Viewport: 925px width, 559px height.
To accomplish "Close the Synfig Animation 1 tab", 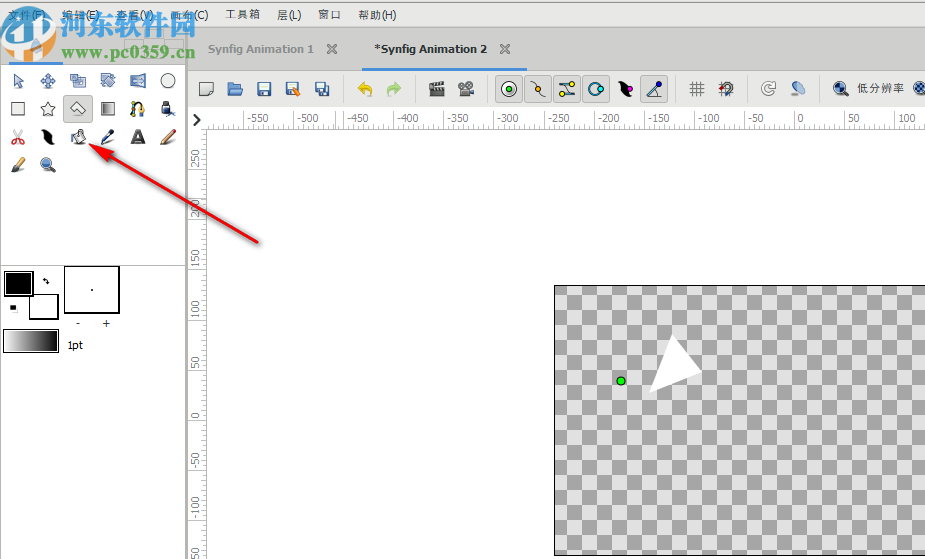I will tap(332, 49).
